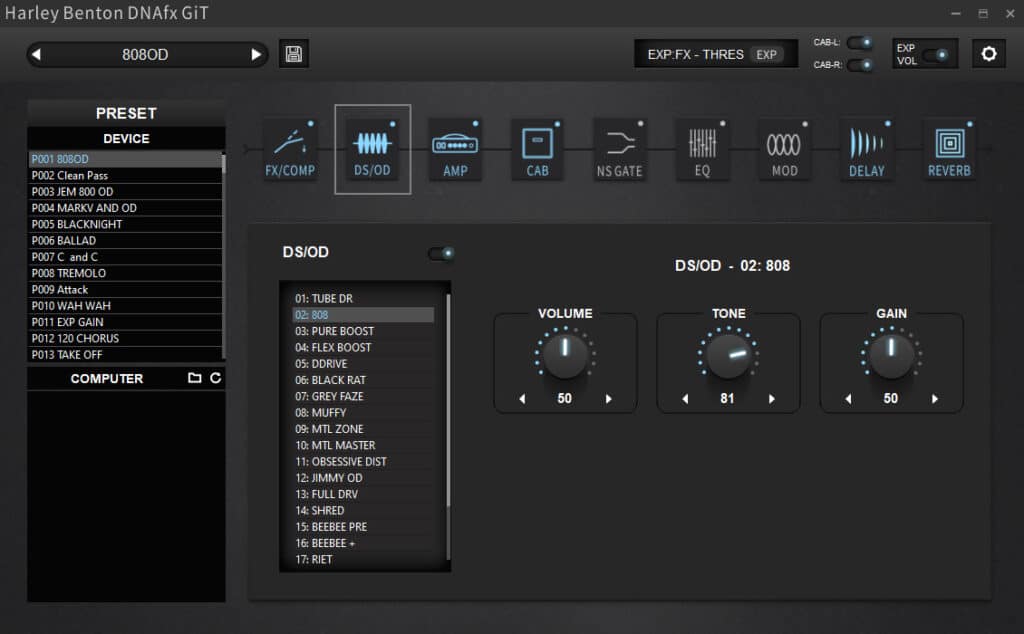
Task: Open the DELAY module
Action: [867, 150]
